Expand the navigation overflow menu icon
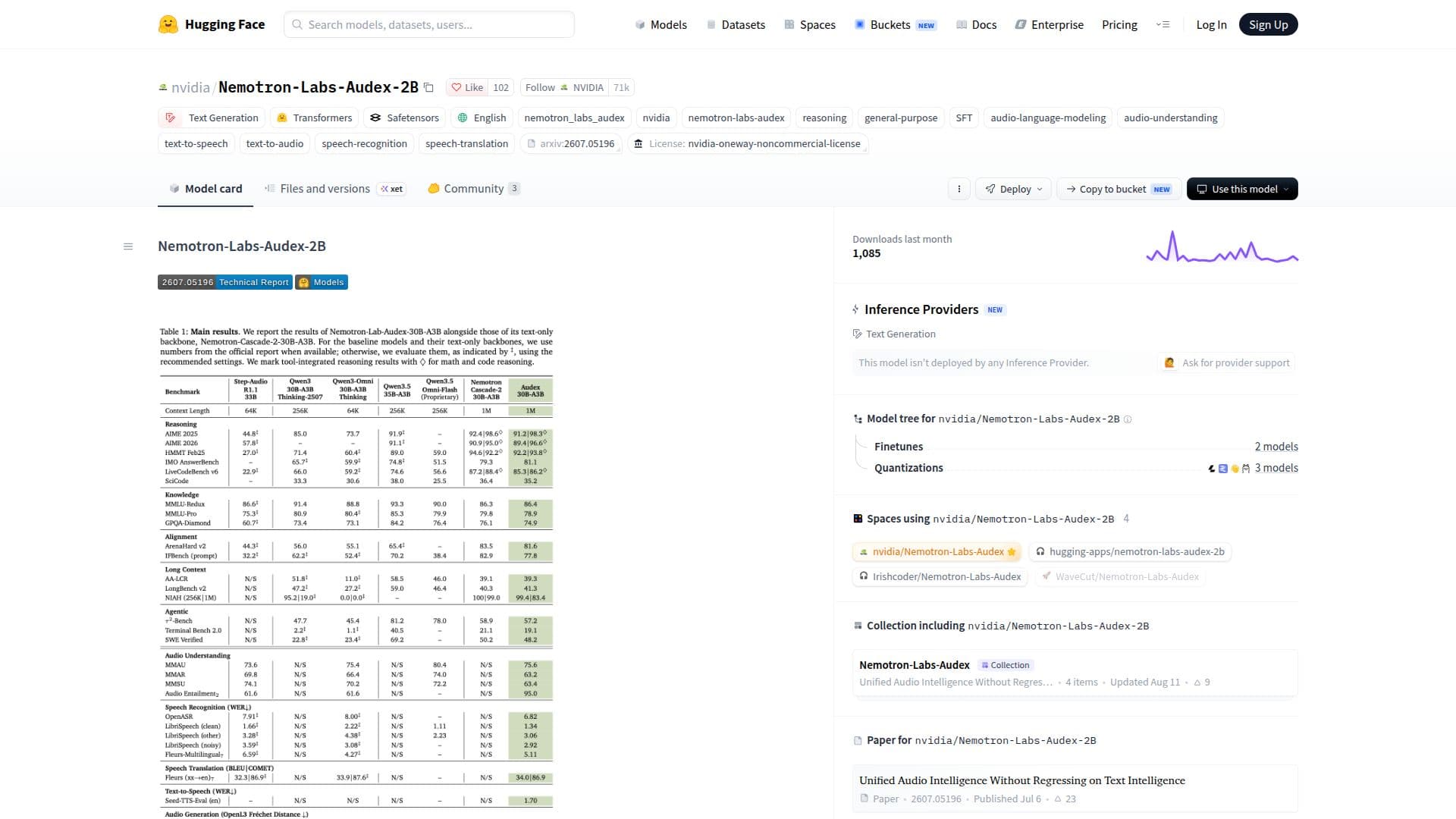 [1163, 24]
